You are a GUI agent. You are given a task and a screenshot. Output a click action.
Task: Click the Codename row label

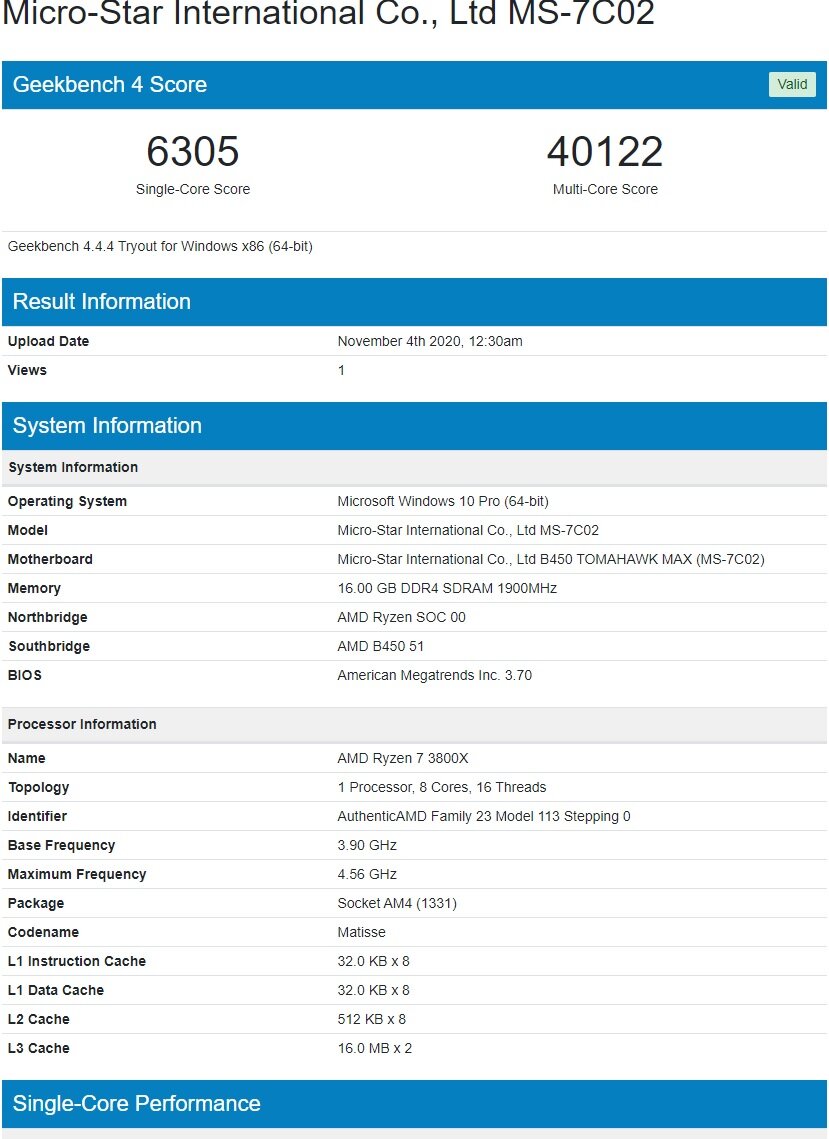pos(43,933)
